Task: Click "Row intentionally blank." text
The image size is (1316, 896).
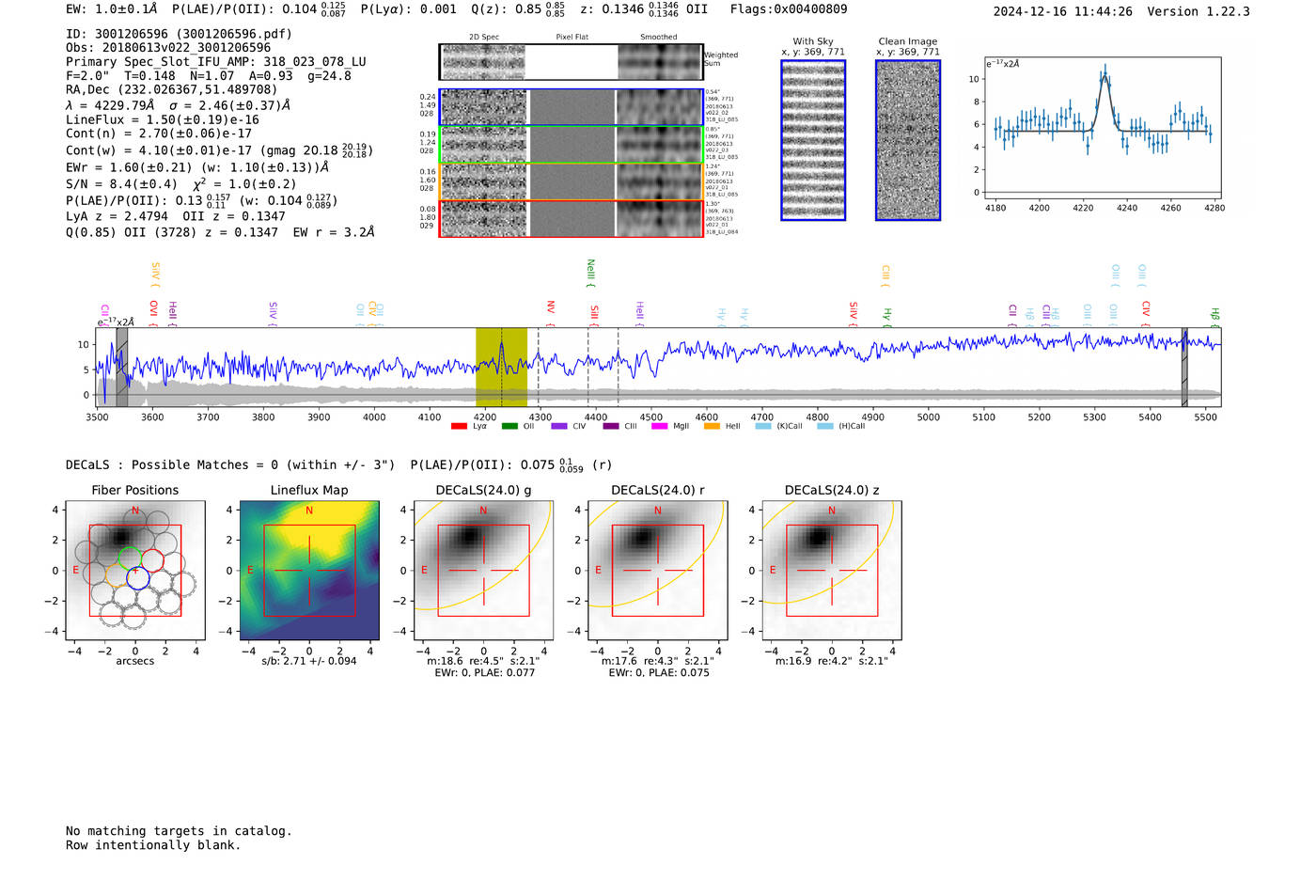Action: [x=153, y=845]
